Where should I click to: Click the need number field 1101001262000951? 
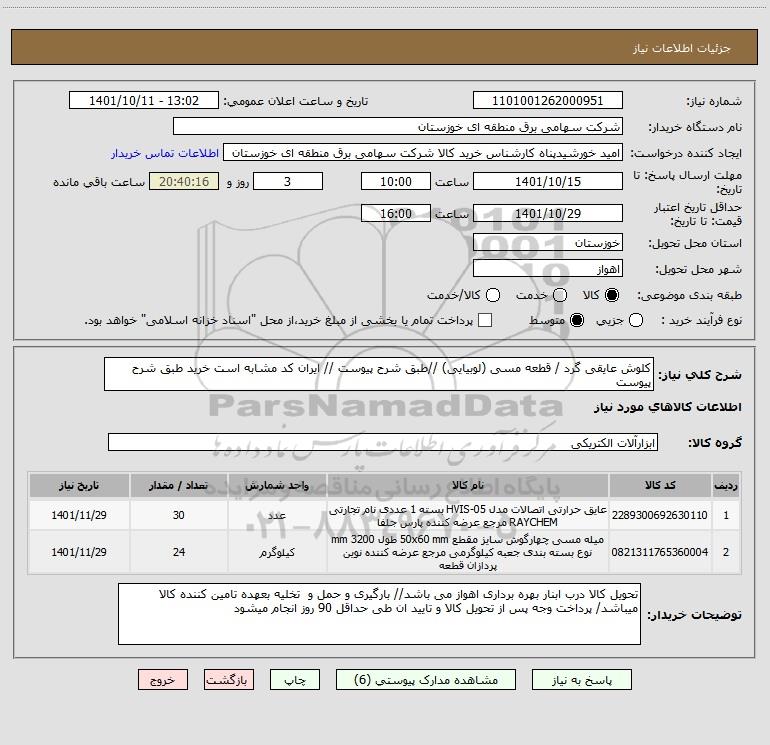pos(548,101)
